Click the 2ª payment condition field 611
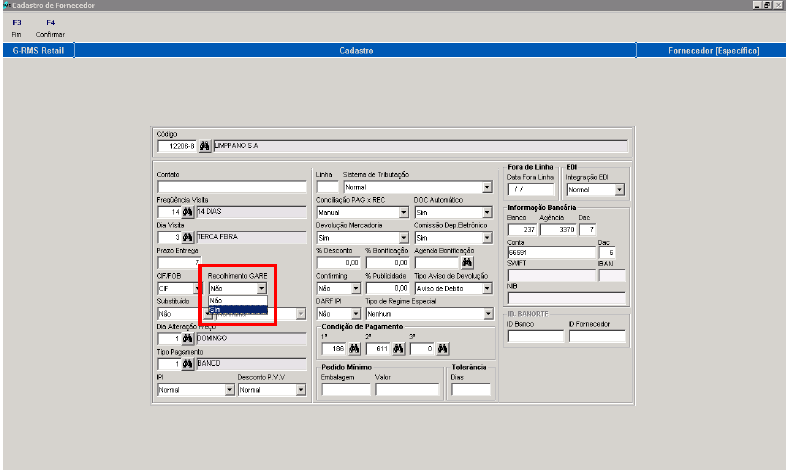Screen dimensions: 789x473 (378, 348)
